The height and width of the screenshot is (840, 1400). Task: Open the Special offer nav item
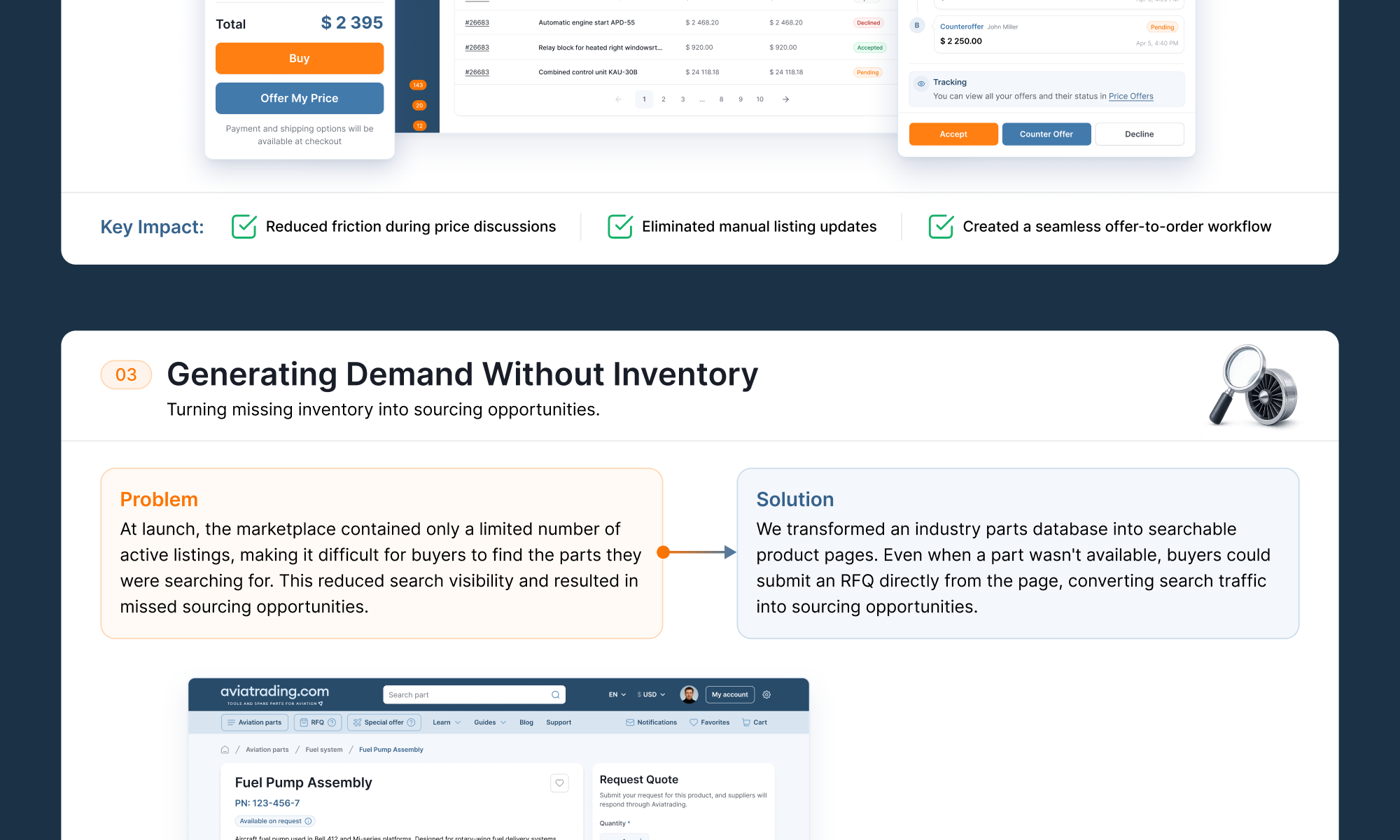[384, 722]
